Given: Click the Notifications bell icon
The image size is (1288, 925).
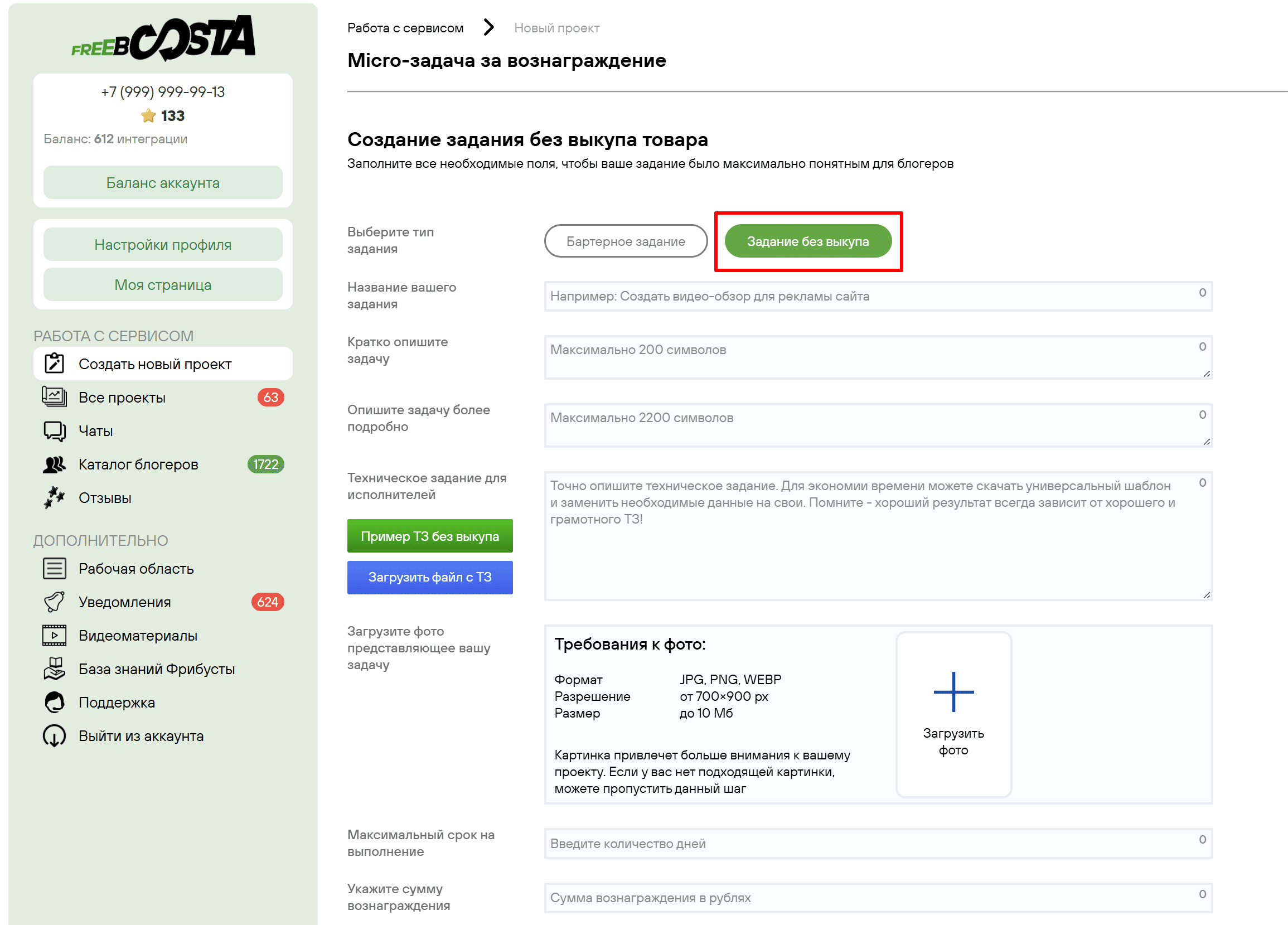Looking at the screenshot, I should point(55,602).
